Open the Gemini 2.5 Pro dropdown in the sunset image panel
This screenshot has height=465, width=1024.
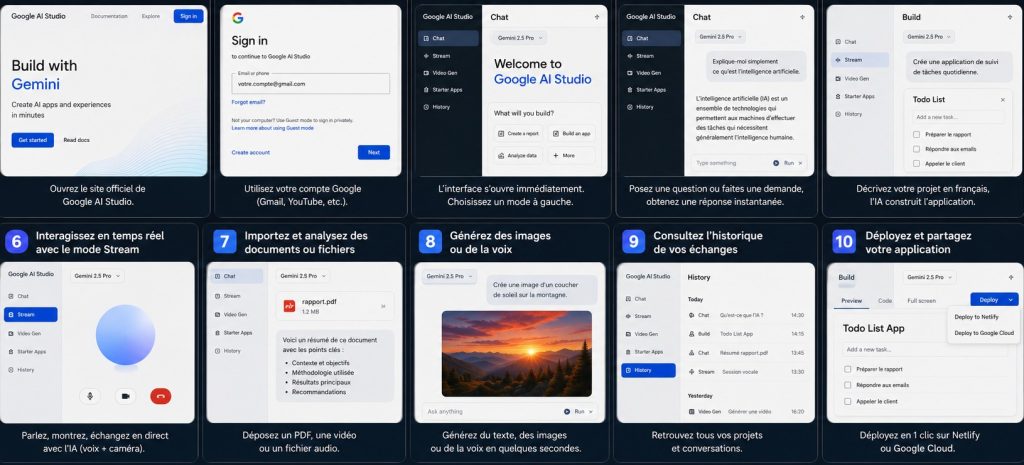coord(448,276)
